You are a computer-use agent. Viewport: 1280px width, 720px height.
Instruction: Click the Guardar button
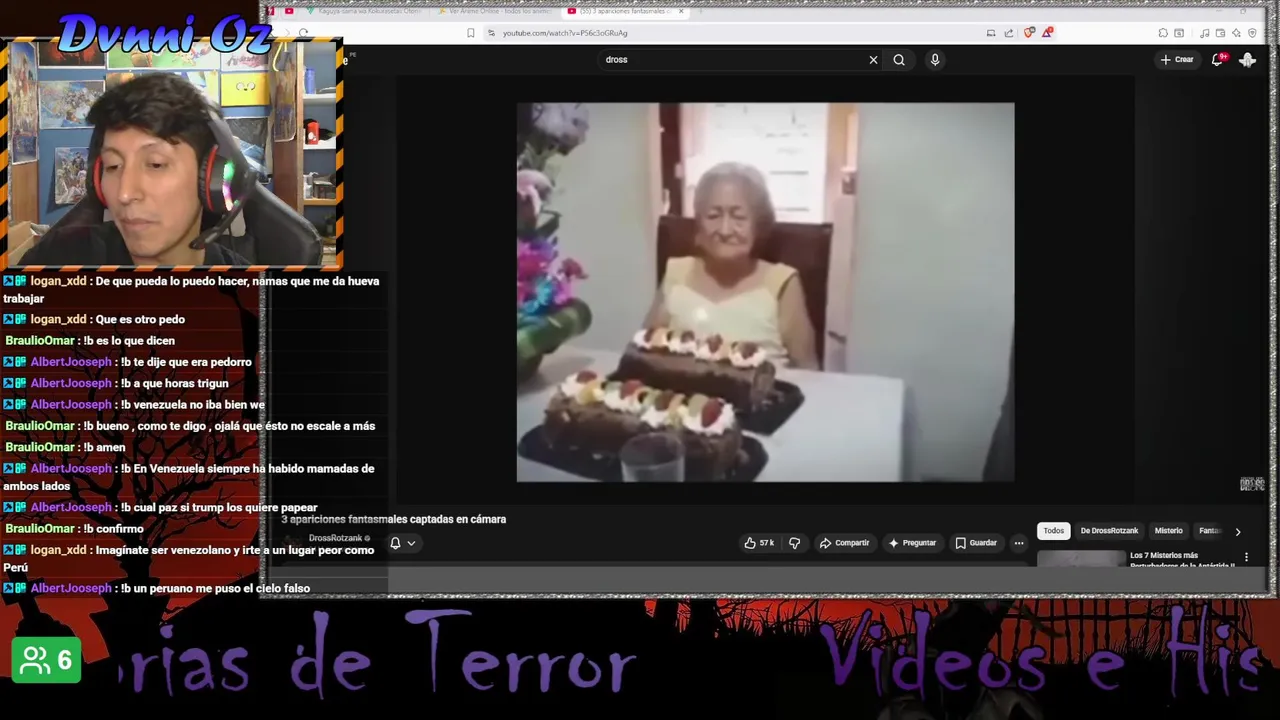[x=976, y=543]
